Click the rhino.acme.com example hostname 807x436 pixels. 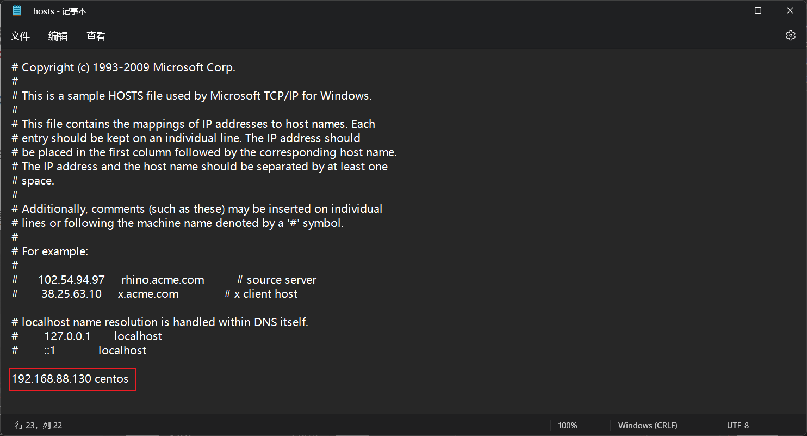(163, 280)
